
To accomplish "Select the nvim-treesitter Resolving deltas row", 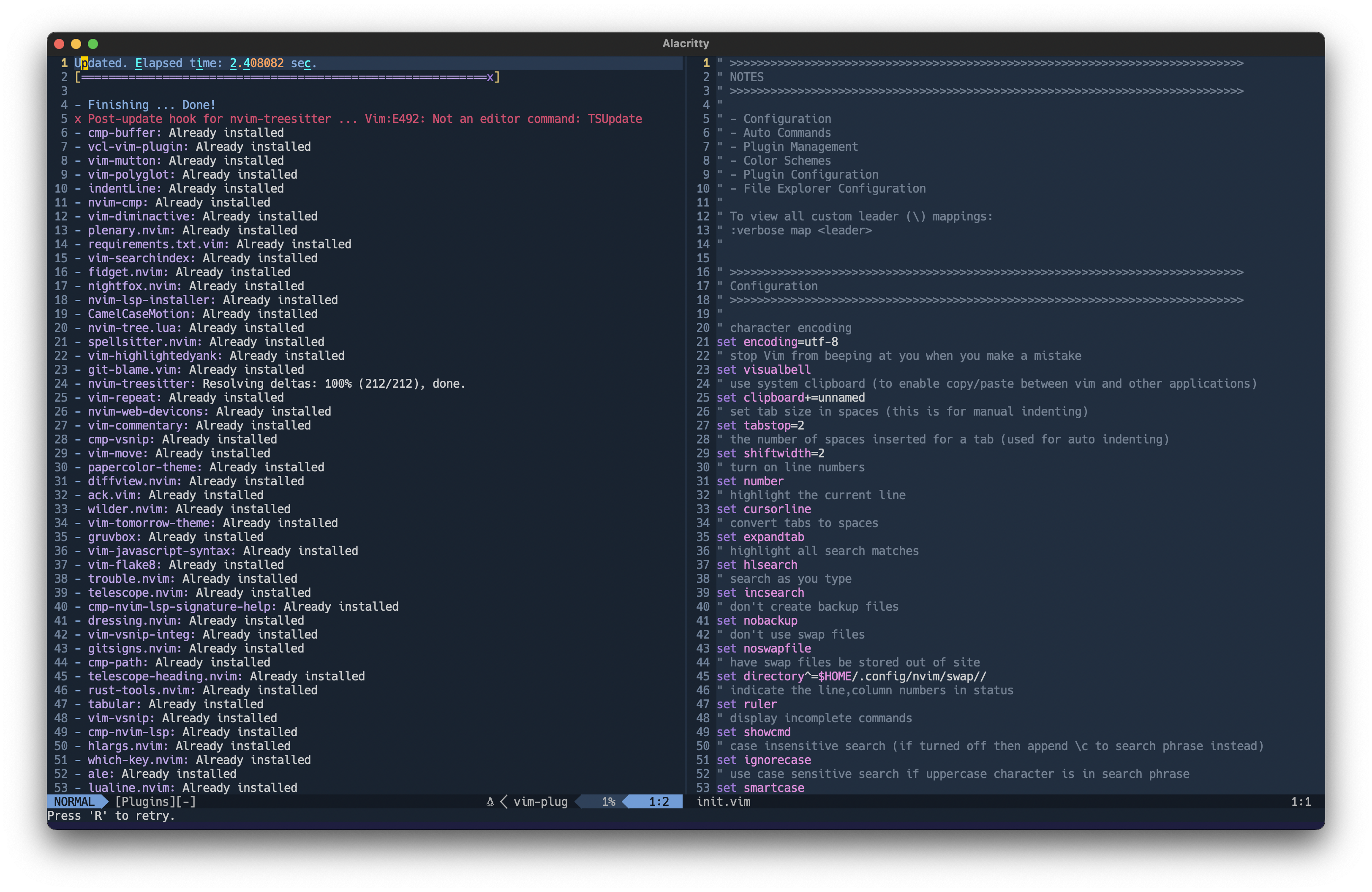I will [x=270, y=384].
